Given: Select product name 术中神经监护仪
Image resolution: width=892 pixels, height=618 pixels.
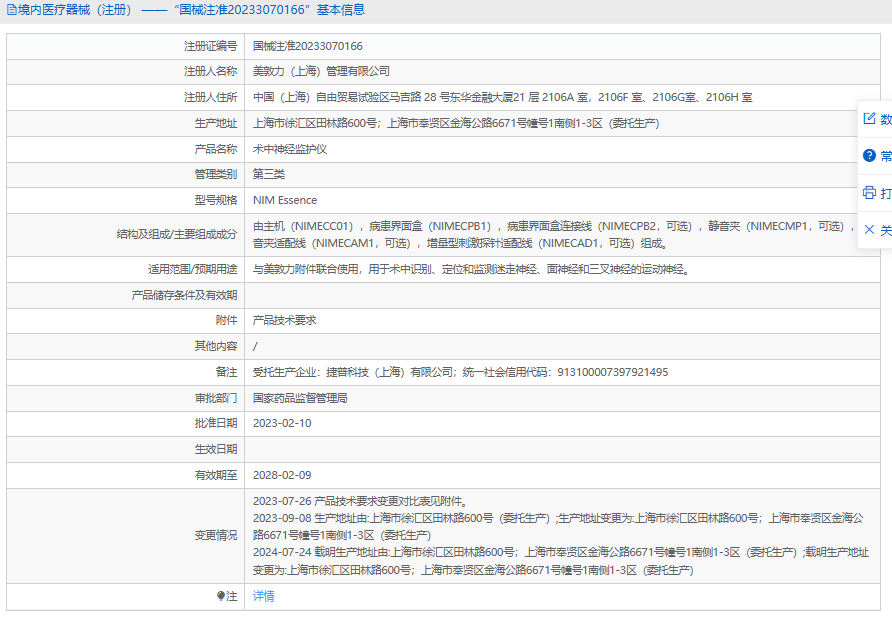Looking at the screenshot, I should click(290, 149).
